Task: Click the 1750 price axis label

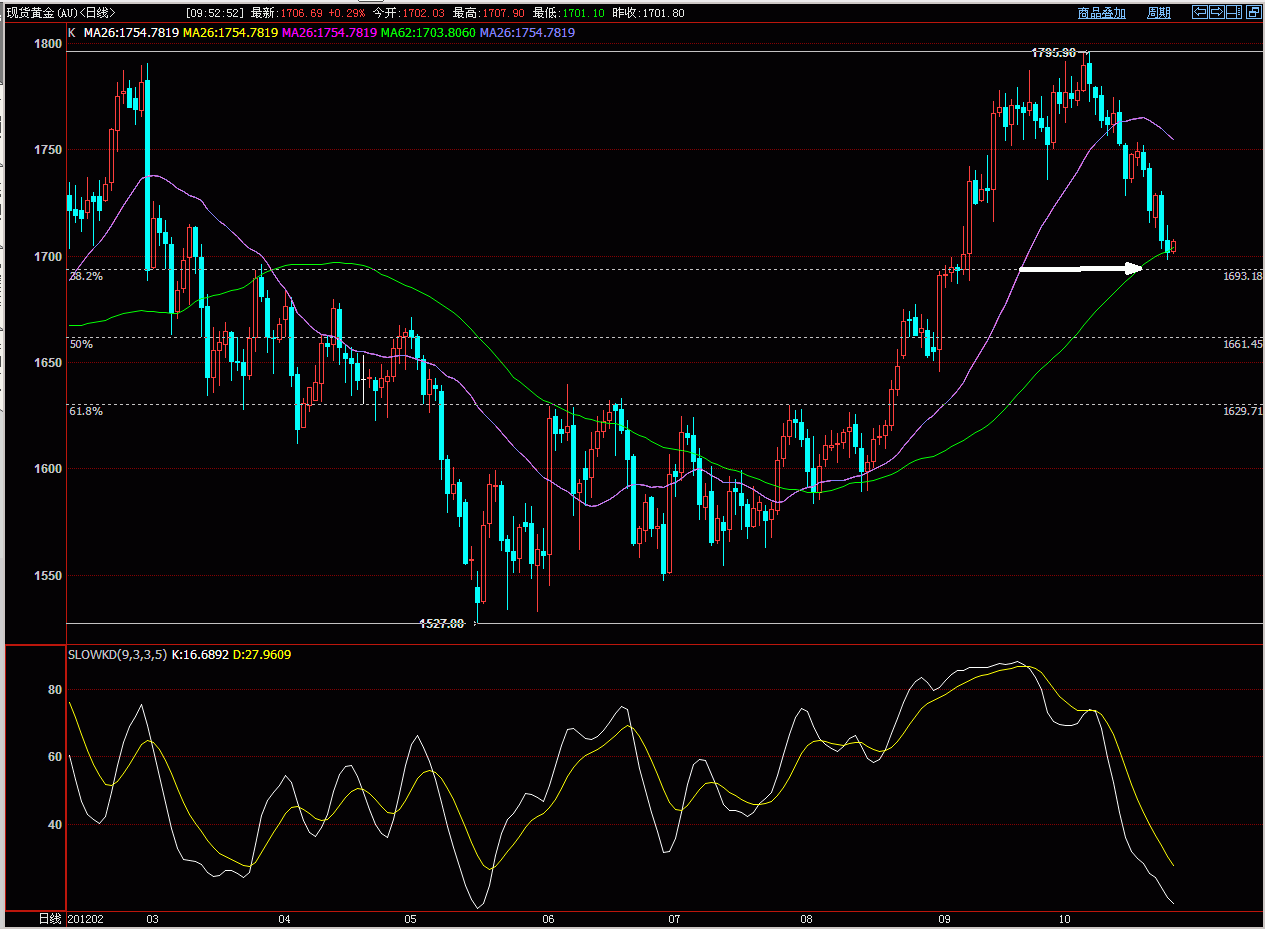Action: (48, 150)
